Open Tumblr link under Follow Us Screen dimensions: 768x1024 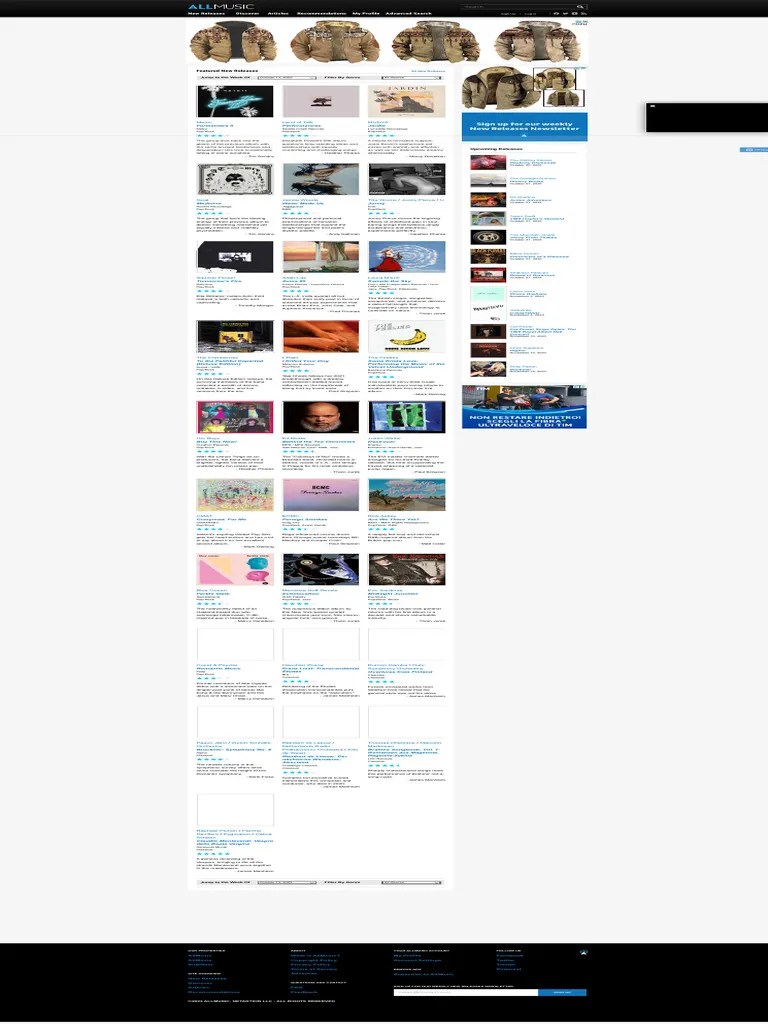505,965
